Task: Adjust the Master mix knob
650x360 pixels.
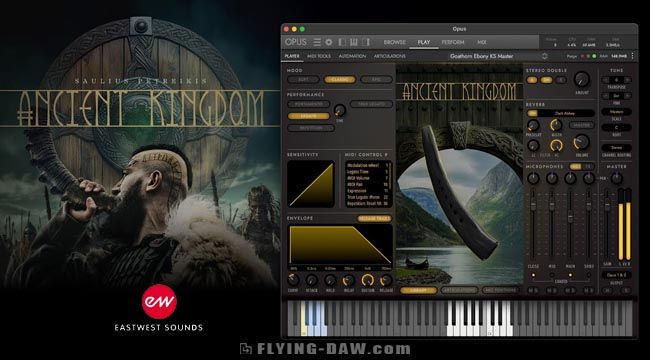Action: click(x=616, y=178)
